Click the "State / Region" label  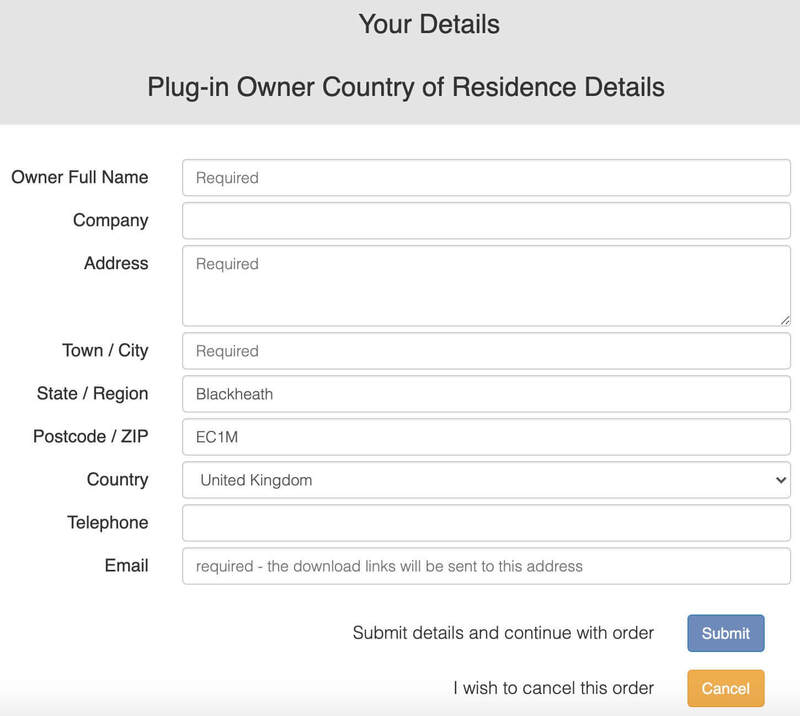click(x=92, y=393)
